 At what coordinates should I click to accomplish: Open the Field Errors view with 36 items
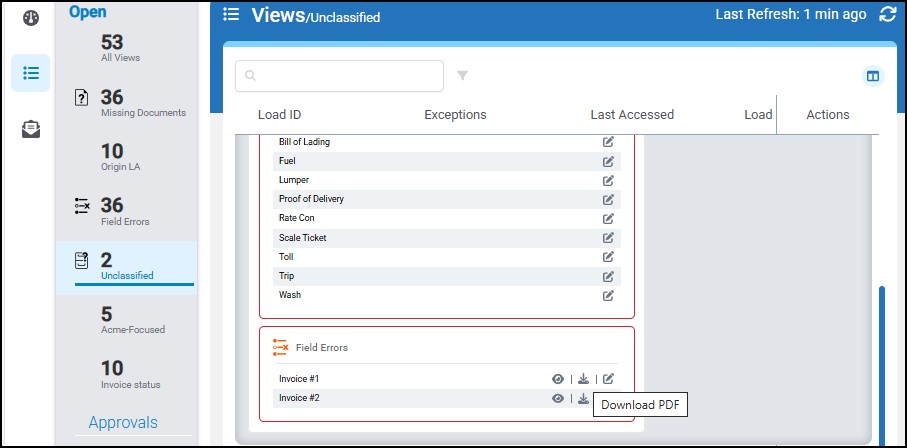(125, 211)
